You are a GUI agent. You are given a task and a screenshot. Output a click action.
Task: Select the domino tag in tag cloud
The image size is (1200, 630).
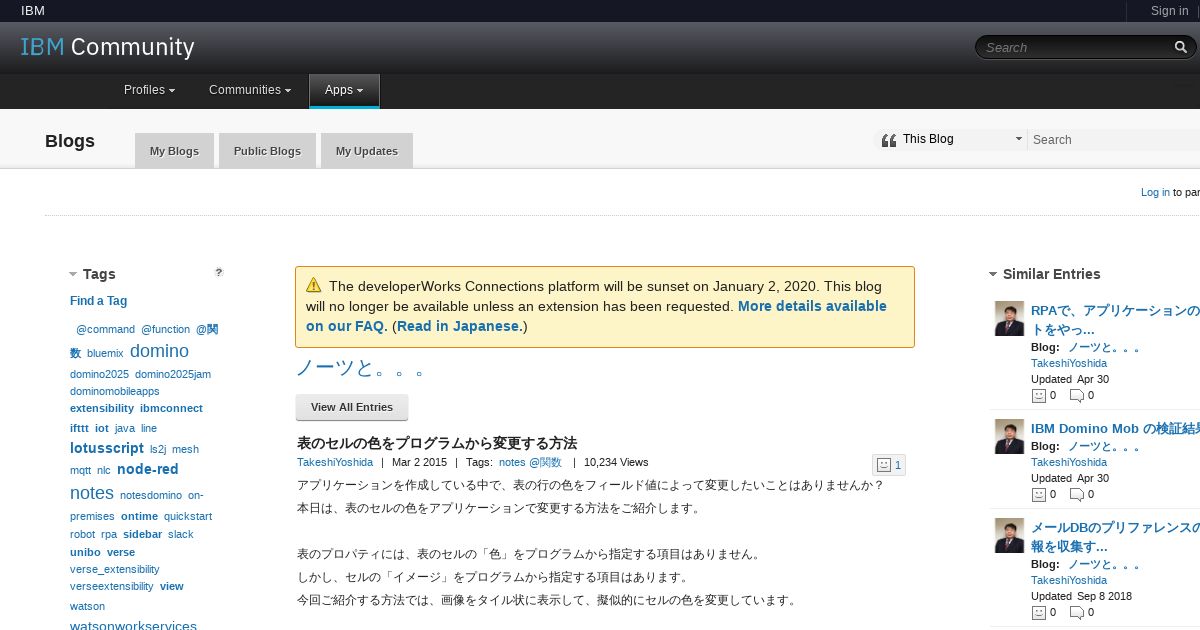pyautogui.click(x=159, y=351)
